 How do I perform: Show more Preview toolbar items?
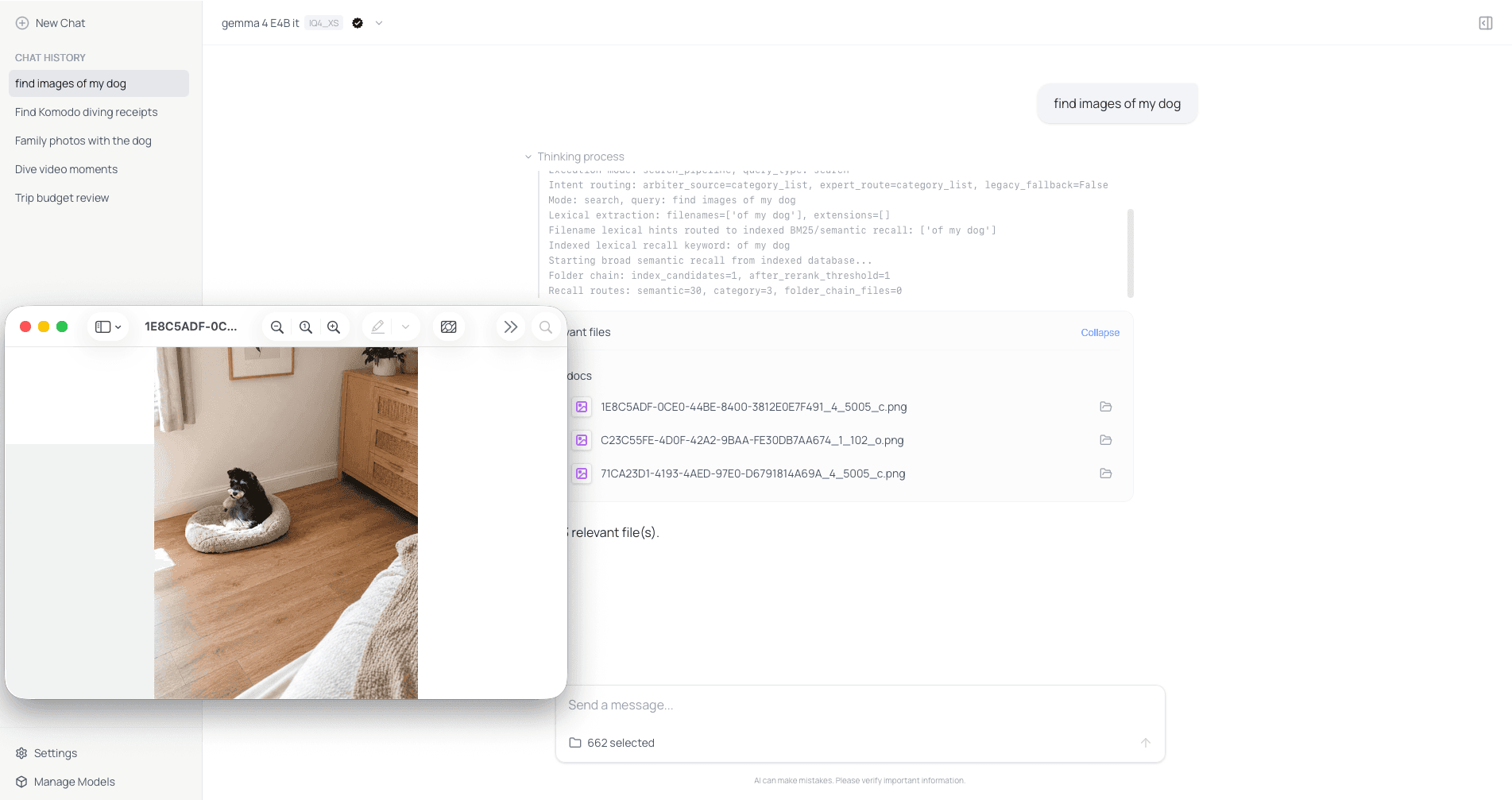511,327
